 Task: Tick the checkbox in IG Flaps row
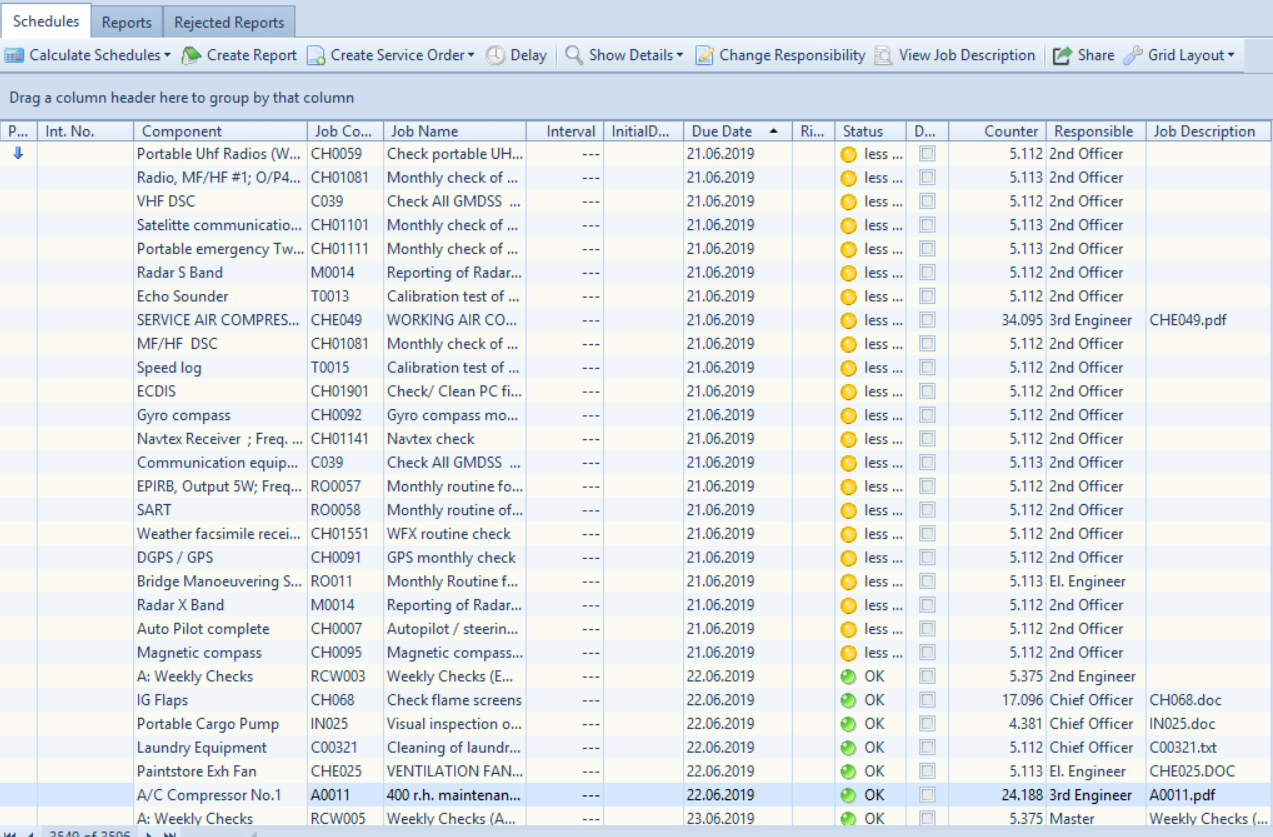(927, 700)
